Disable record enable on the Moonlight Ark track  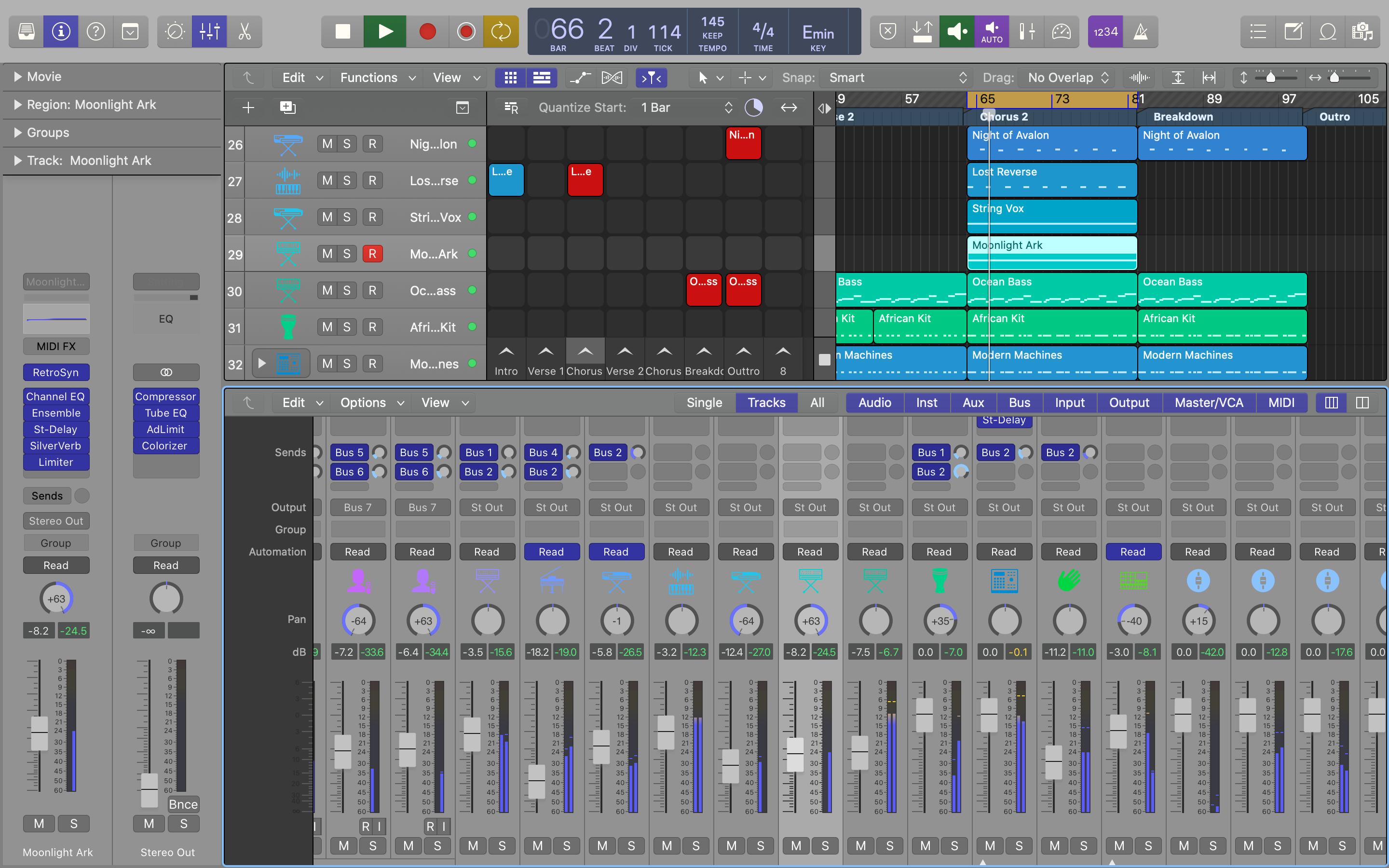coord(372,254)
